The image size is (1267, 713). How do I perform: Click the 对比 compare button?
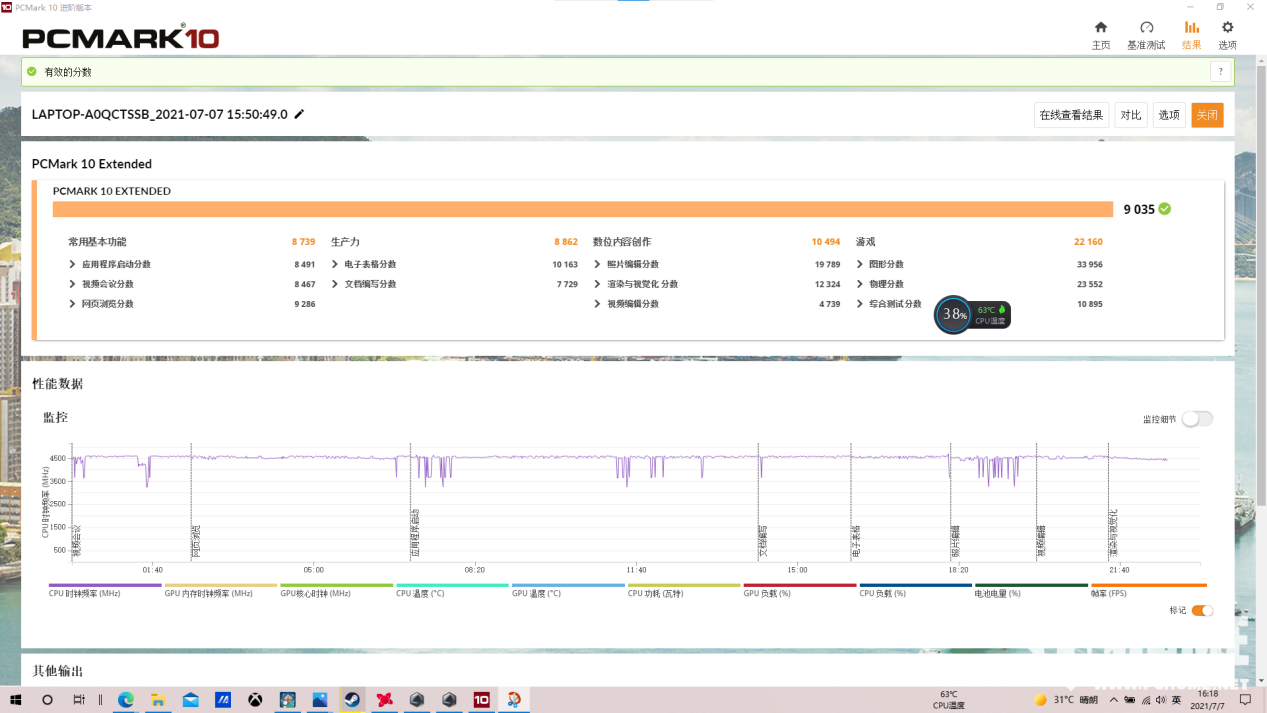tap(1131, 115)
